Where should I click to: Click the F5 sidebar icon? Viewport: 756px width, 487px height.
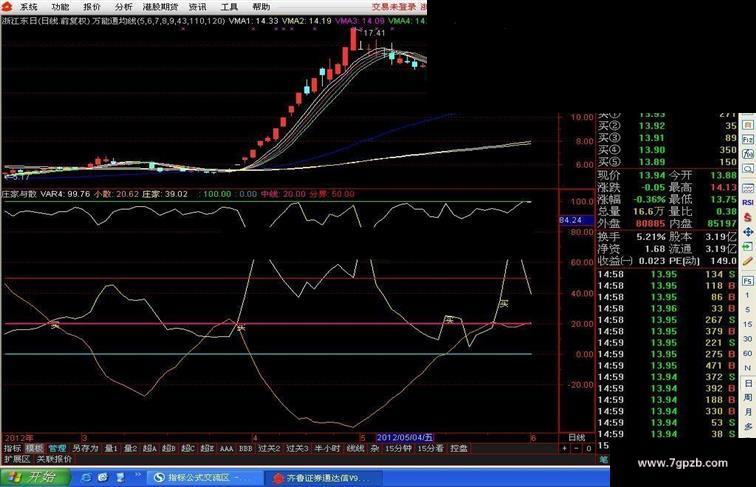(747, 281)
